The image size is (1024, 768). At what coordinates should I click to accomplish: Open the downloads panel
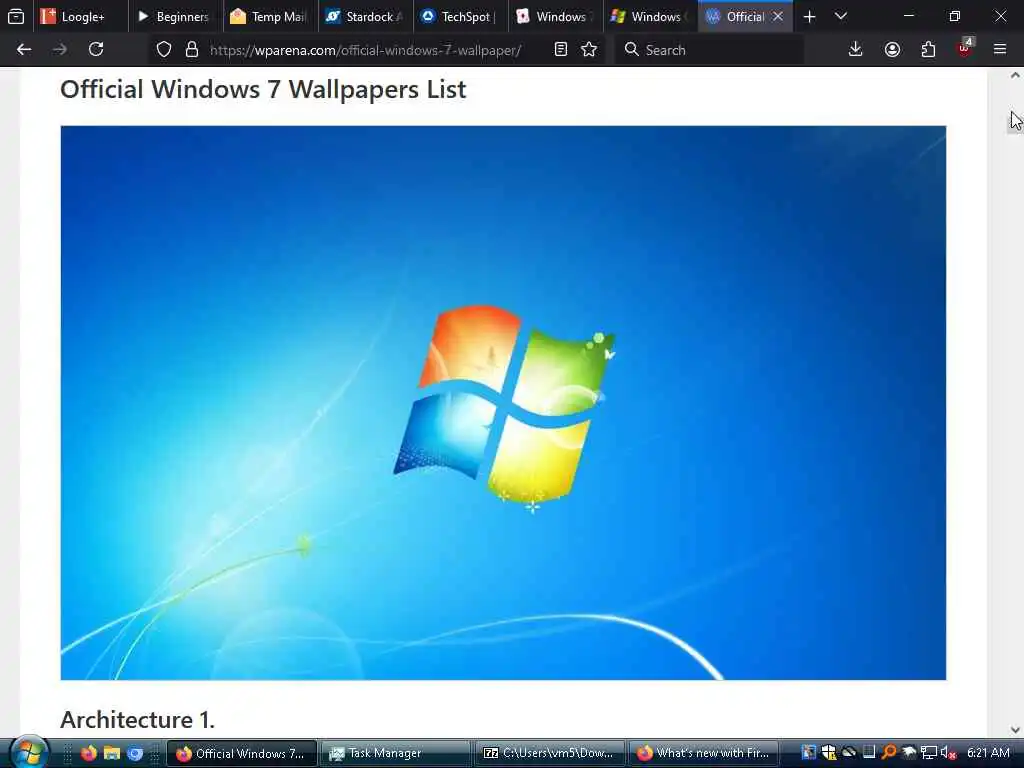[x=856, y=50]
